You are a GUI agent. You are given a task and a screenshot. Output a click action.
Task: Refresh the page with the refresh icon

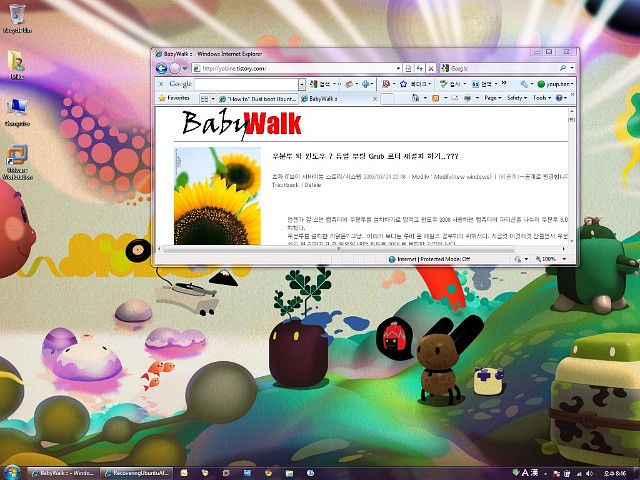coord(419,69)
